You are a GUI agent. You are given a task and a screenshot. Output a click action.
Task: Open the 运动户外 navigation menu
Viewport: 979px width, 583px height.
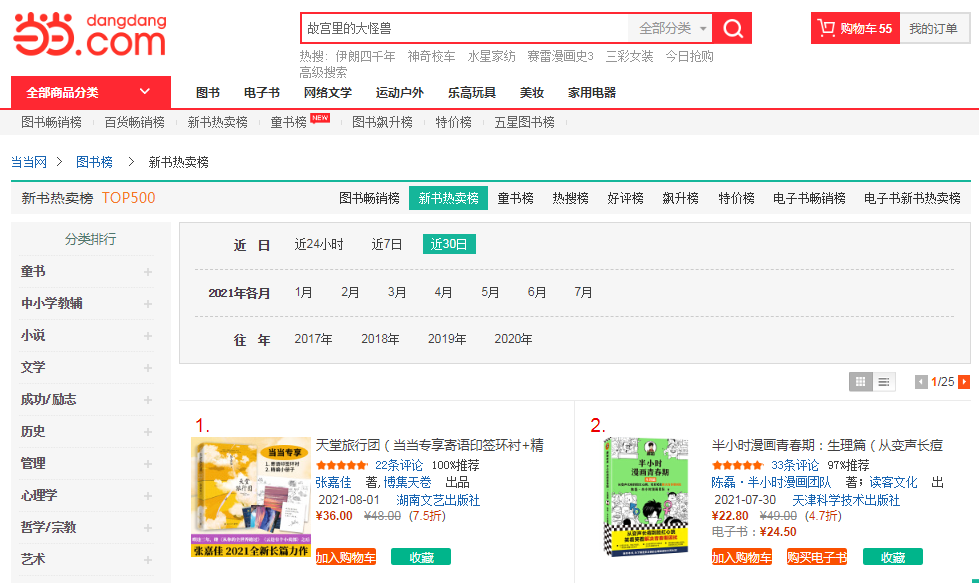[400, 93]
